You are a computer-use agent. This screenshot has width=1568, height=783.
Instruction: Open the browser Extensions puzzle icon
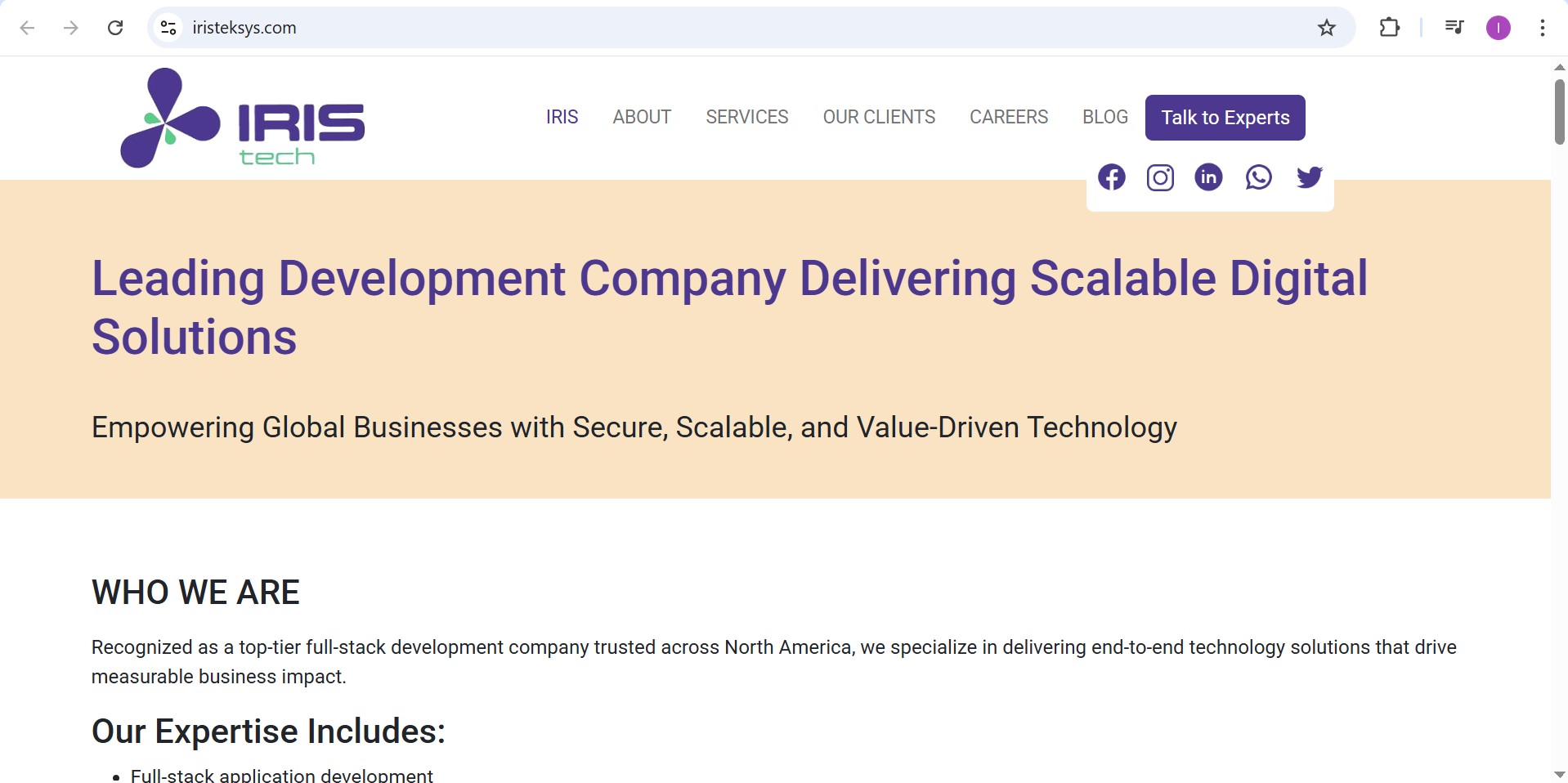coord(1389,28)
